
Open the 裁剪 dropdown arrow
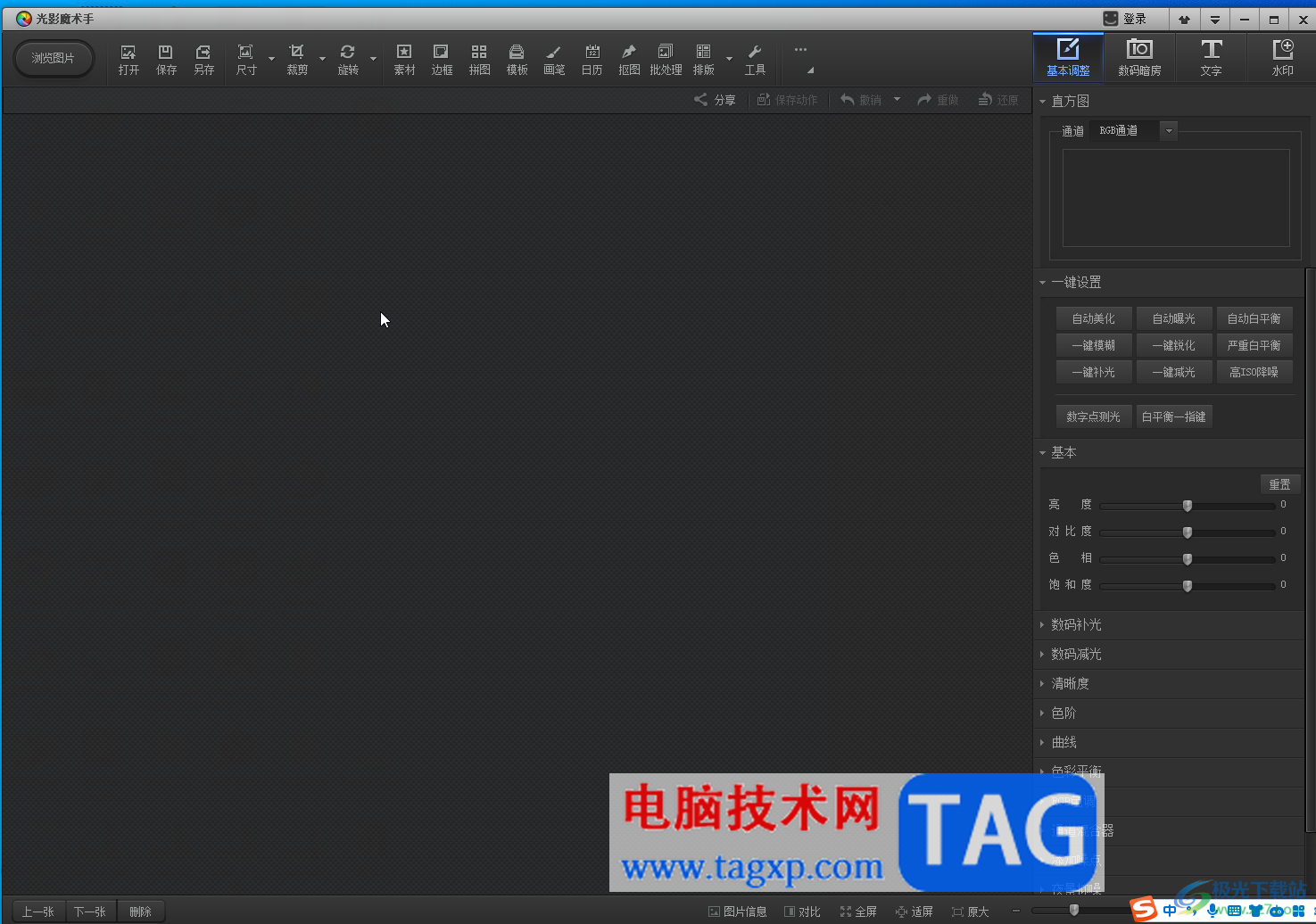pos(322,59)
